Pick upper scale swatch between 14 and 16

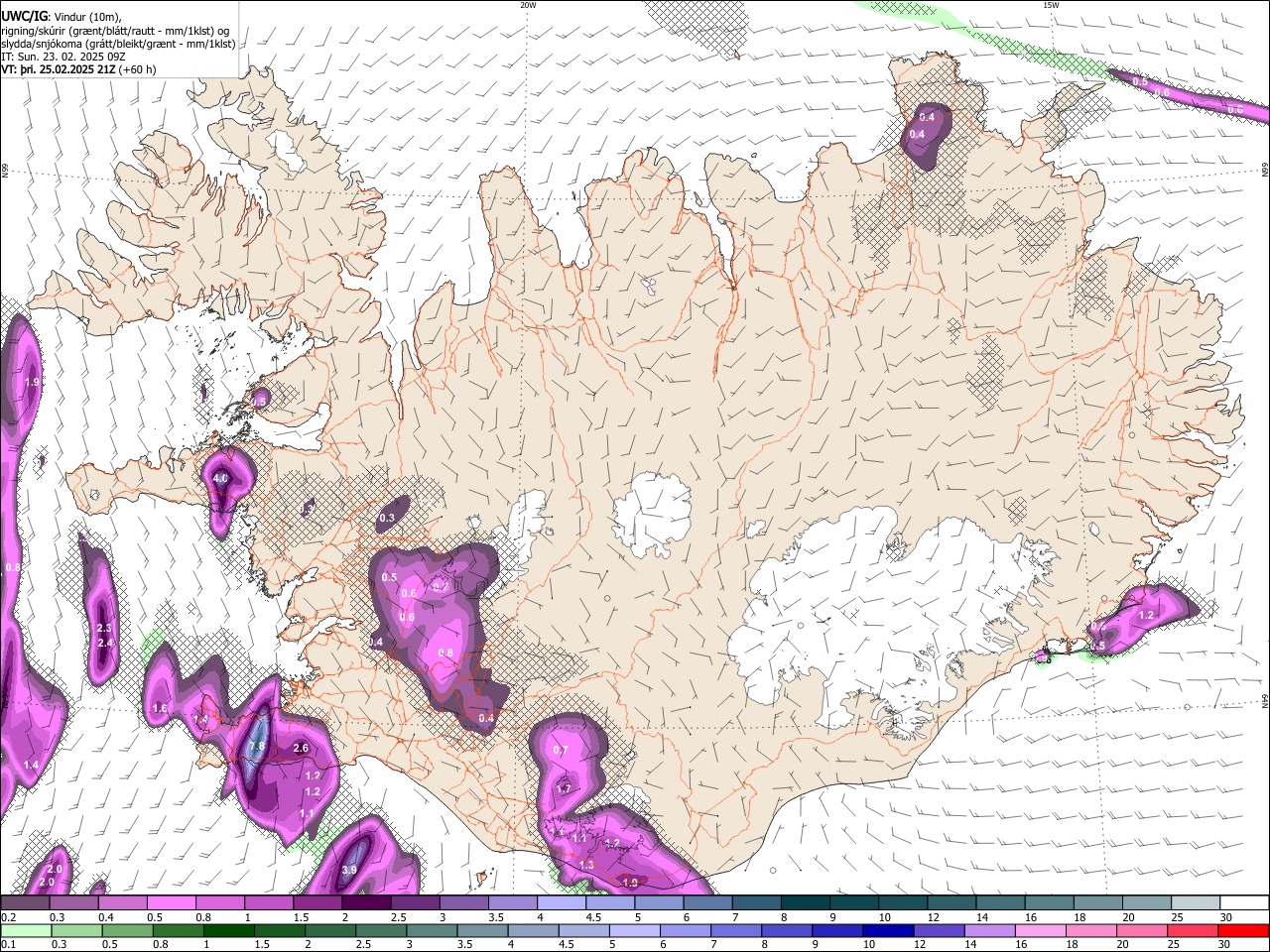pos(1001,902)
